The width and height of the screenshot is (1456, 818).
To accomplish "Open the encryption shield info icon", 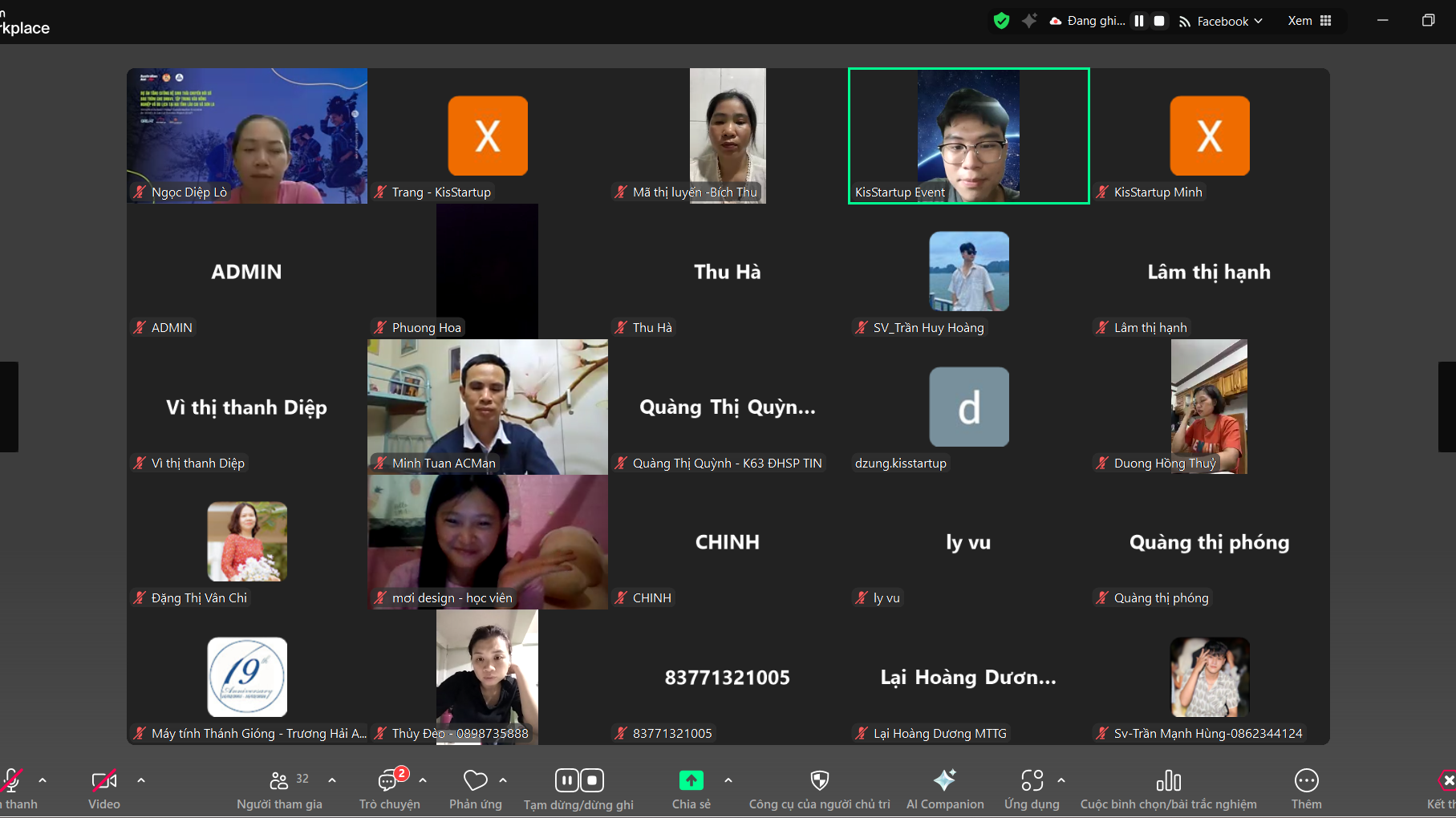I will click(1001, 21).
